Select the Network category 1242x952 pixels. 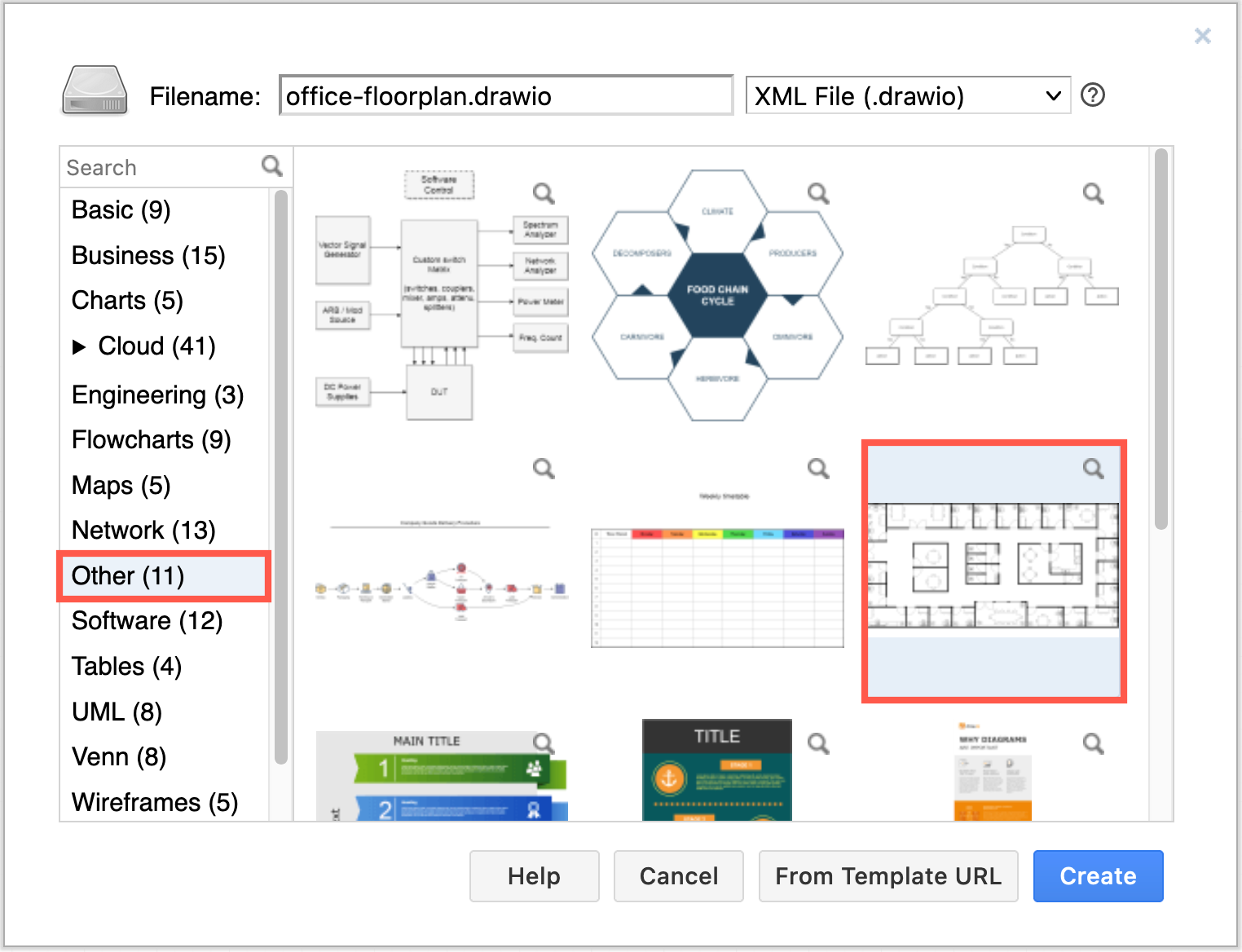pyautogui.click(x=143, y=530)
